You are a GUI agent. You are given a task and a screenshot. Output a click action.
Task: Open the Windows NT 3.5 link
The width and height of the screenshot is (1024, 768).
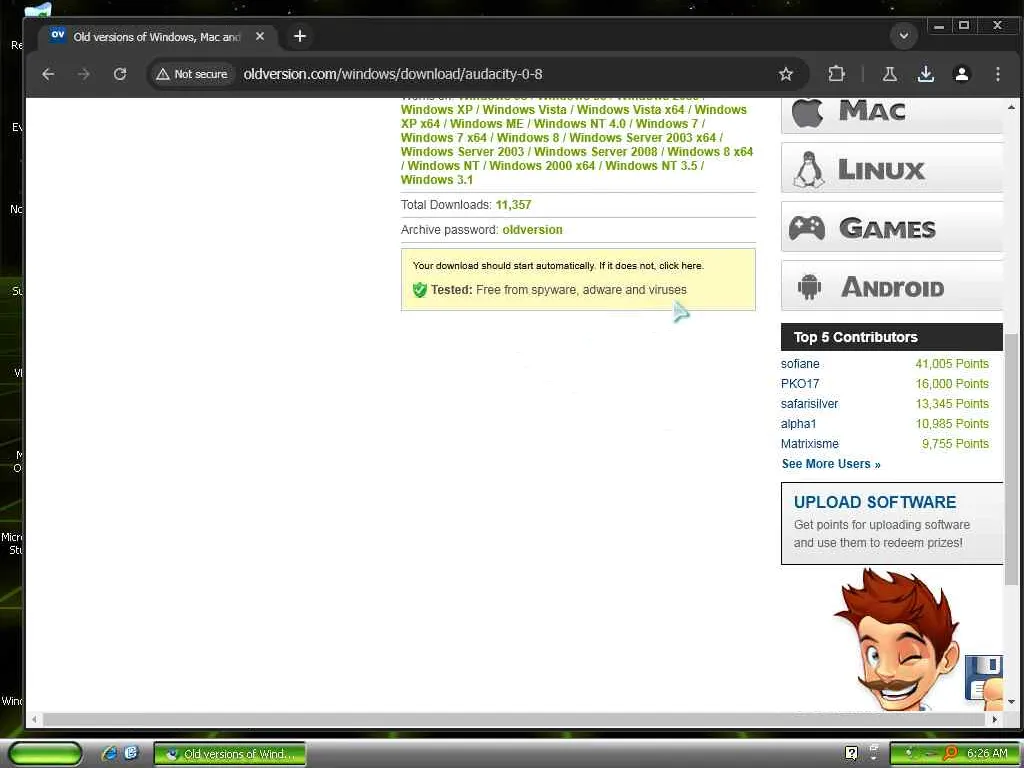pyautogui.click(x=651, y=166)
